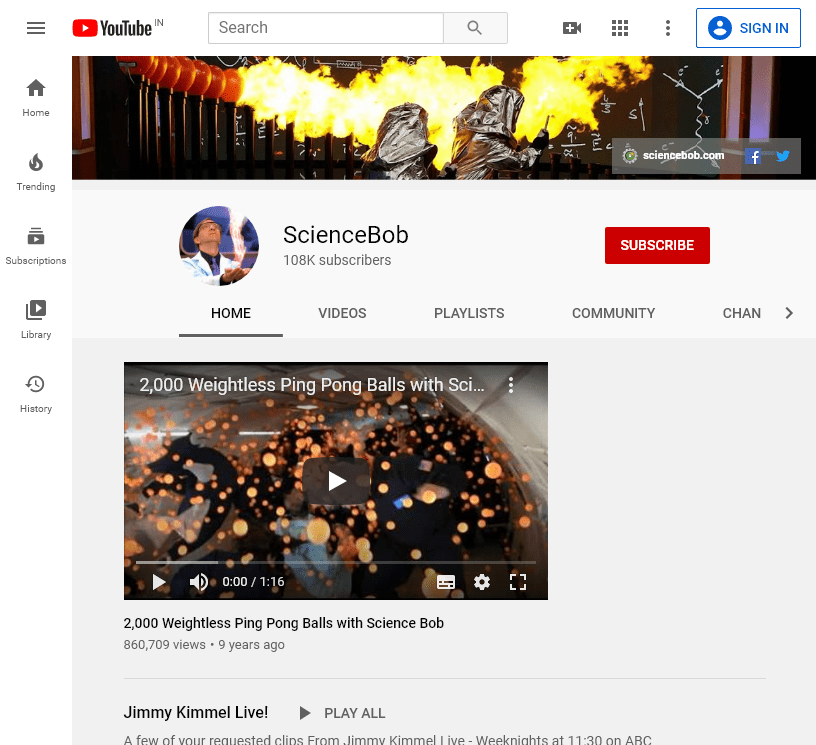
Task: Seek on the video progress bar
Action: [x=336, y=562]
